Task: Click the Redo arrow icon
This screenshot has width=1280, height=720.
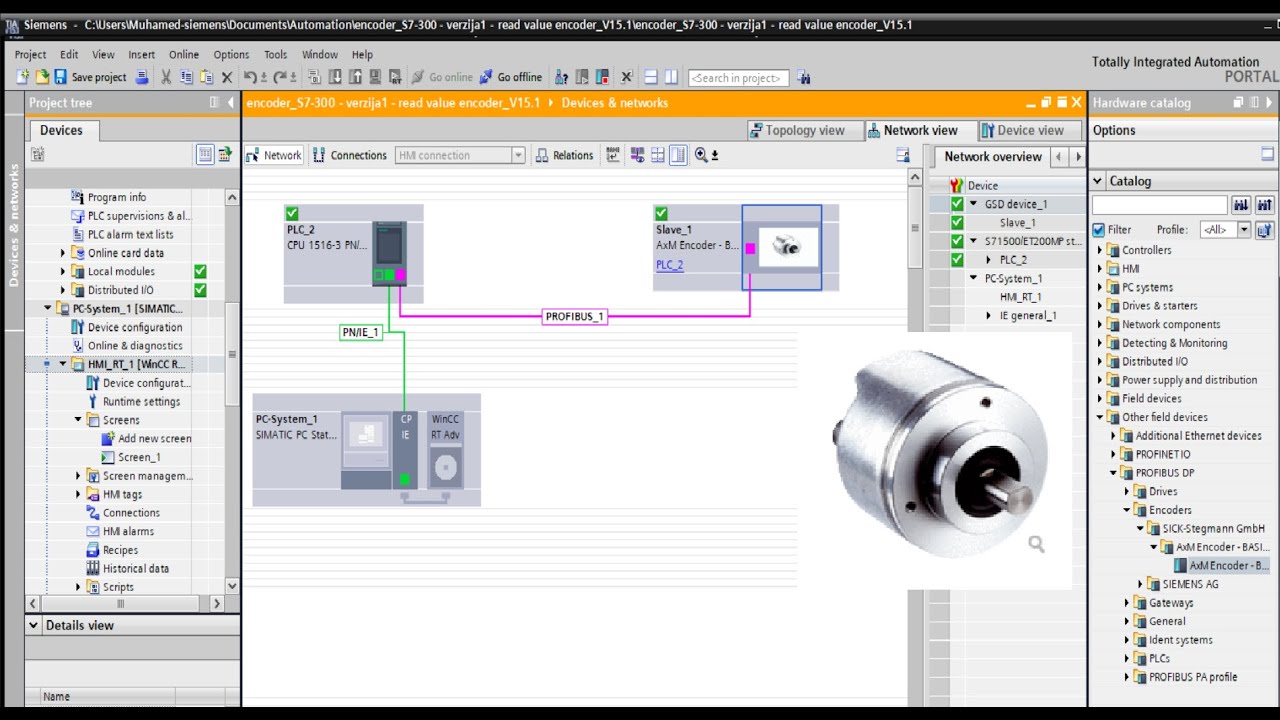Action: pyautogui.click(x=279, y=77)
